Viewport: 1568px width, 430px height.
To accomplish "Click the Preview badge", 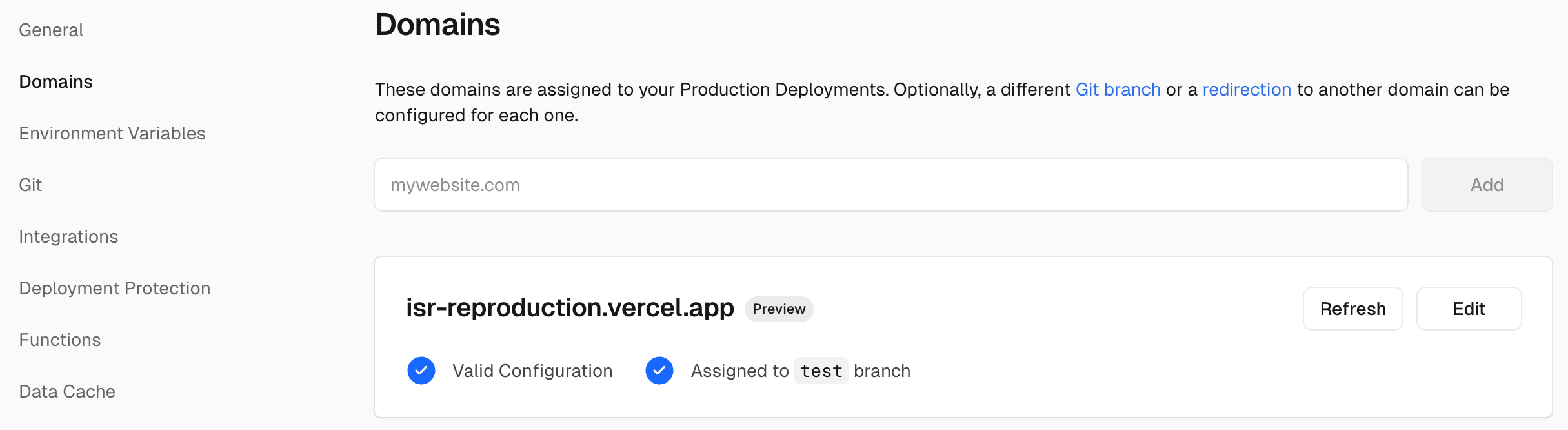I will tap(779, 309).
